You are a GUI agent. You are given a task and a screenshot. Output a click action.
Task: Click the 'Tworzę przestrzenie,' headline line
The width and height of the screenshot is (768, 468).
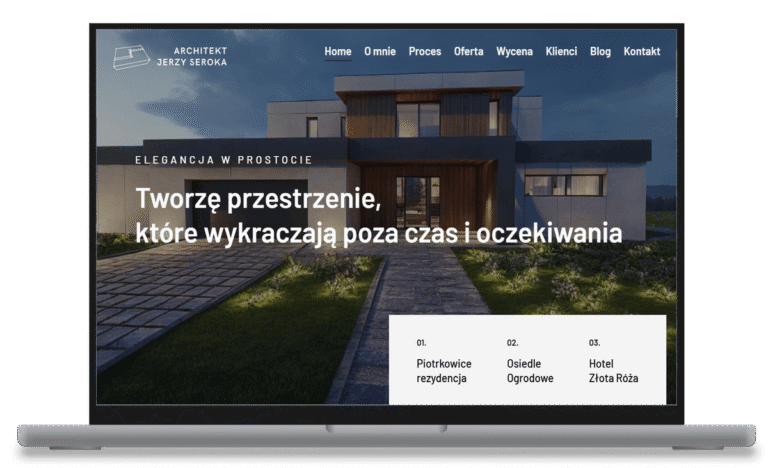point(258,198)
